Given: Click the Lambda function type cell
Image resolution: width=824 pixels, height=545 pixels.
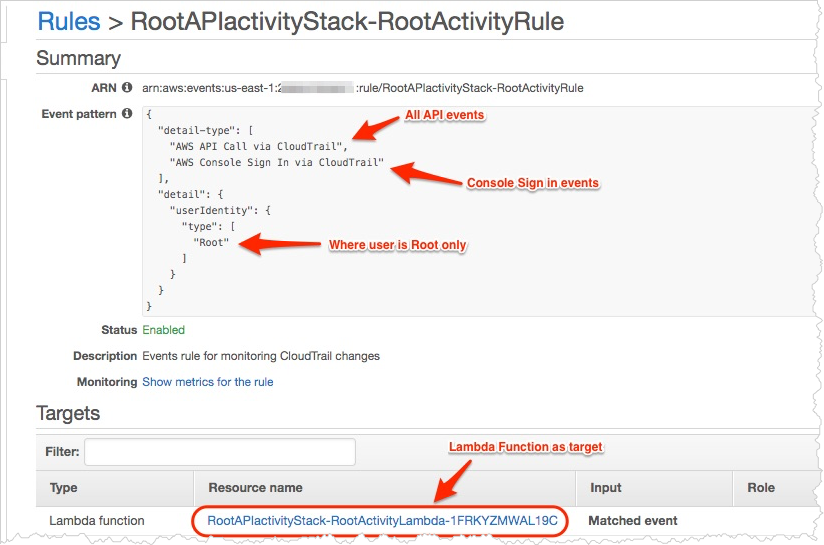Looking at the screenshot, I should pos(97,521).
